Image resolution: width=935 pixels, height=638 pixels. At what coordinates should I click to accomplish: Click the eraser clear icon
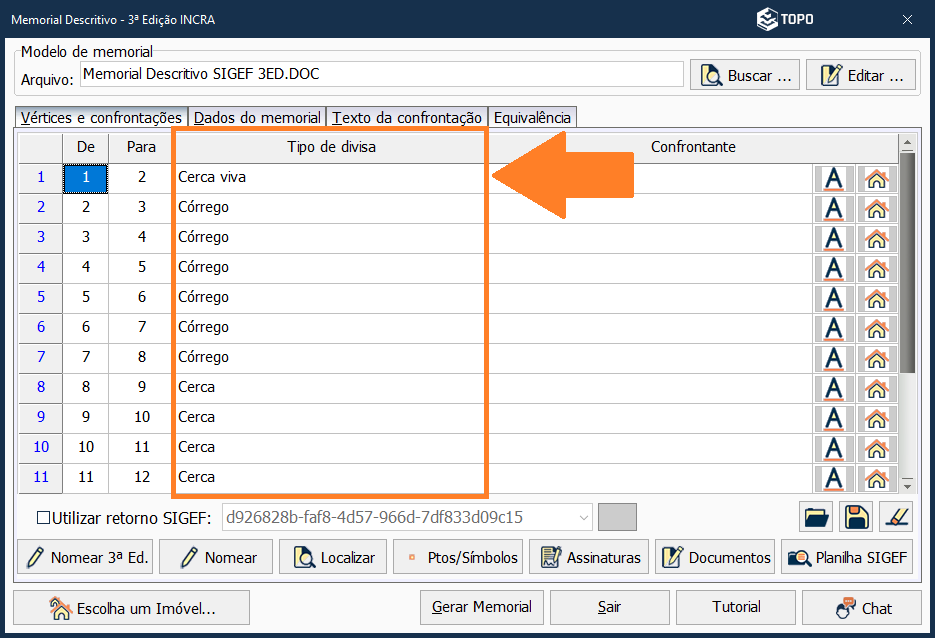pyautogui.click(x=895, y=517)
